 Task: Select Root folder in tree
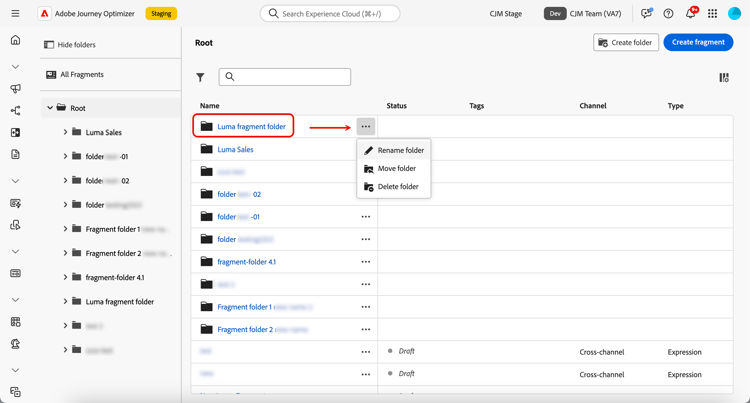[x=77, y=108]
